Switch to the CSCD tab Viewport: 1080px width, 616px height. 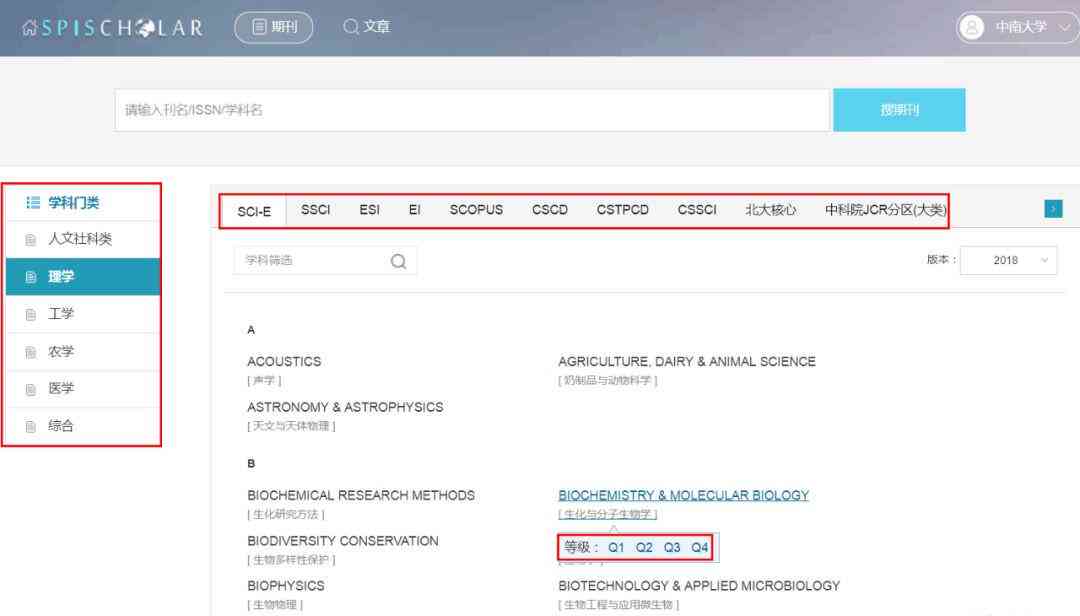550,209
